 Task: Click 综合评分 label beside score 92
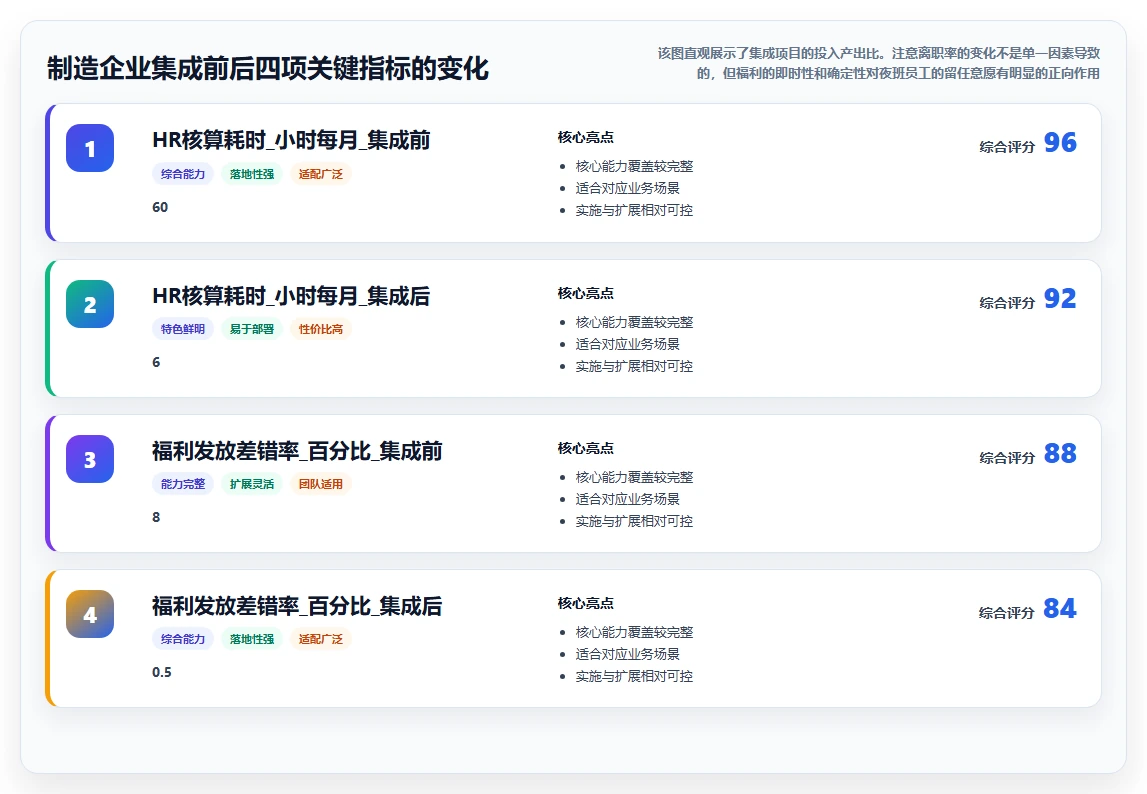(1007, 303)
